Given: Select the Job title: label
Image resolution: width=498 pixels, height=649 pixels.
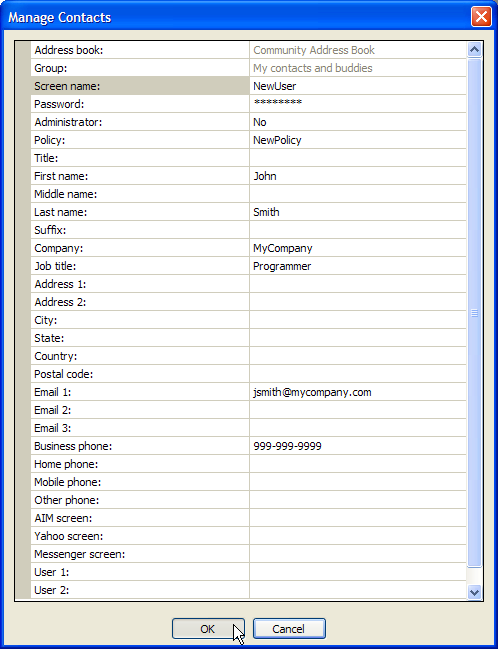Looking at the screenshot, I should (140, 266).
